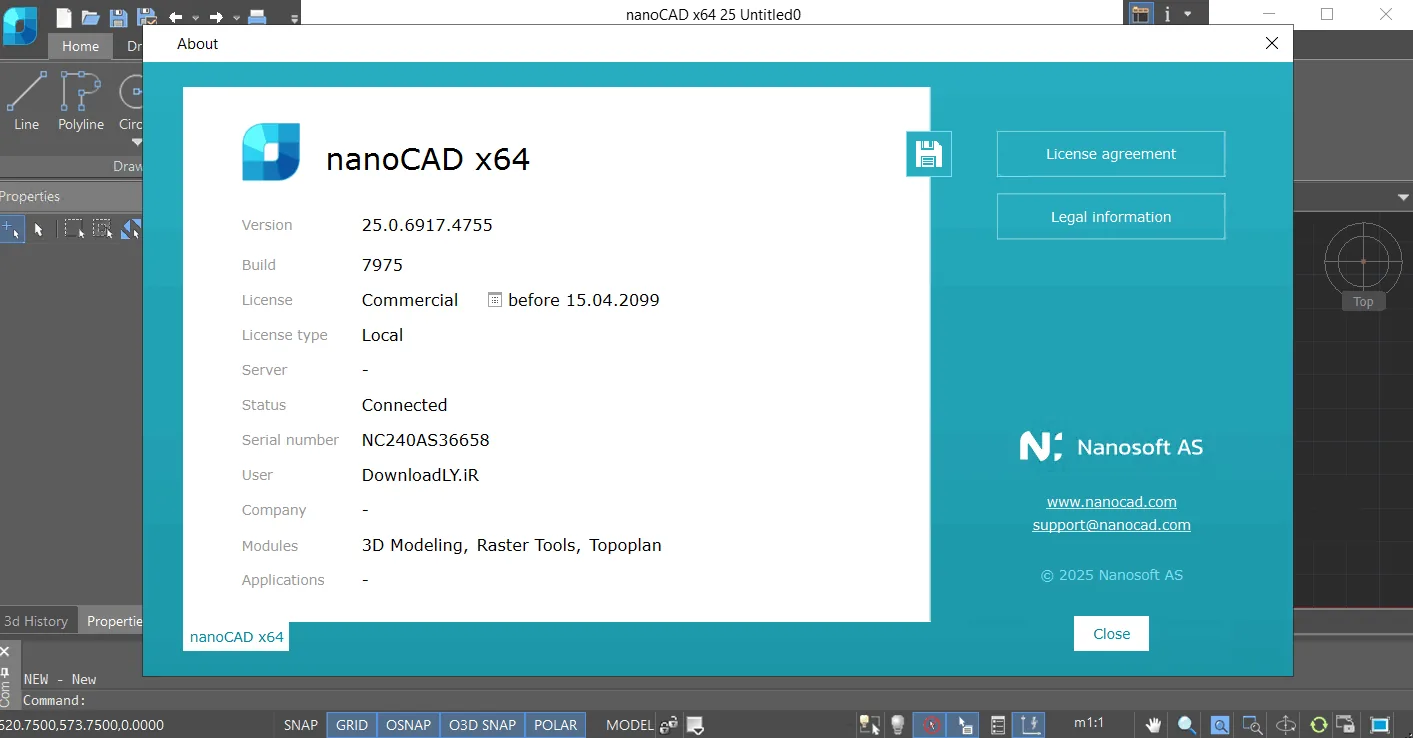Redo action with the right arrow
This screenshot has height=738, width=1413.
(x=216, y=17)
